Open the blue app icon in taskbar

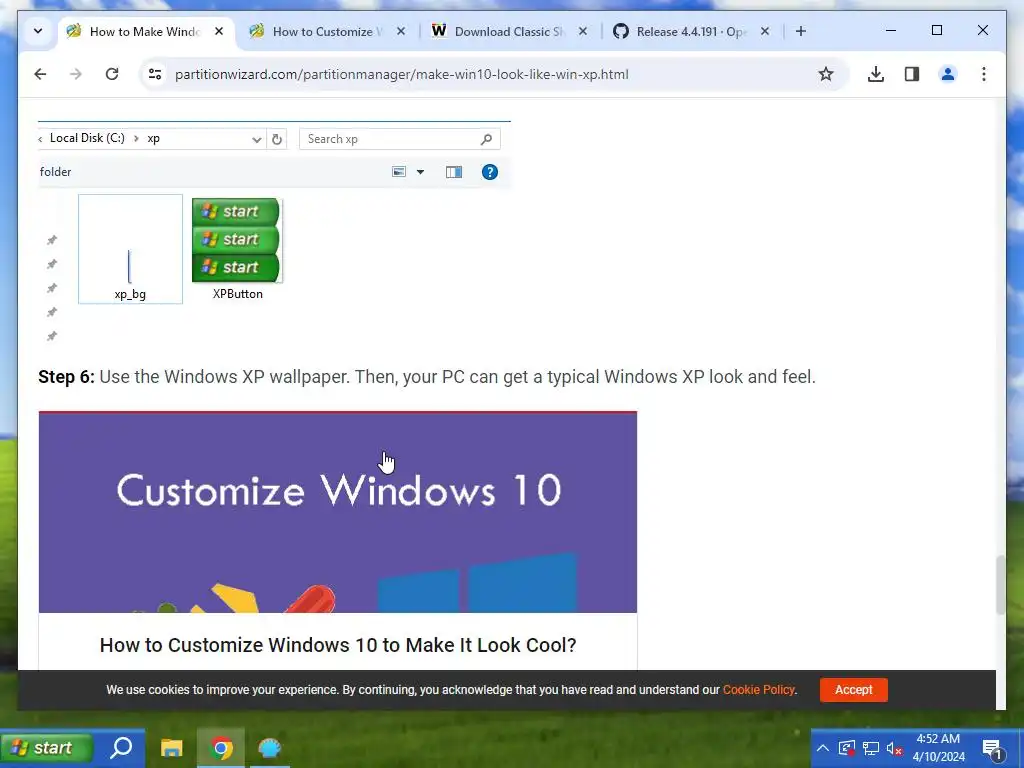(269, 748)
